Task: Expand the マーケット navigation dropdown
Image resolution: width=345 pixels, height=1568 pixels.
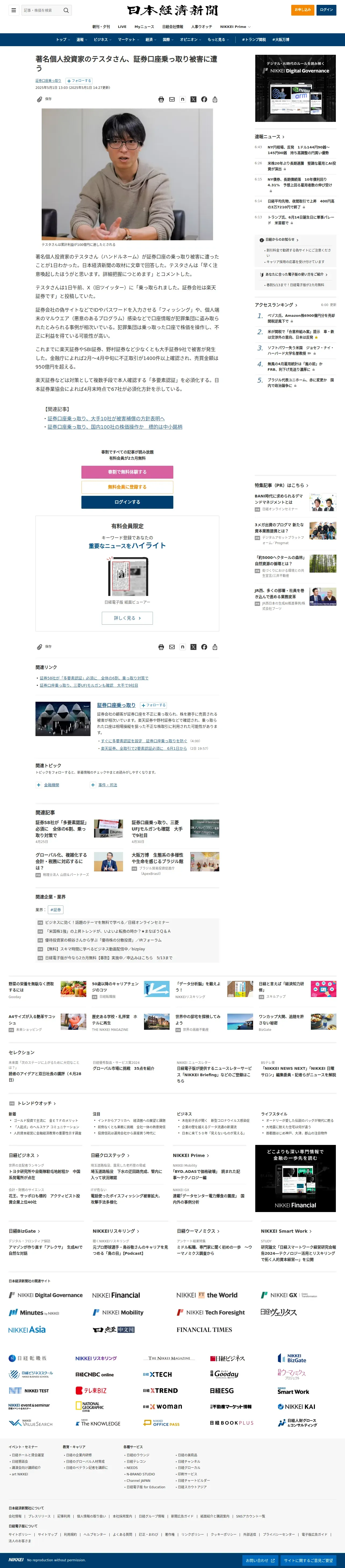Action: click(129, 39)
